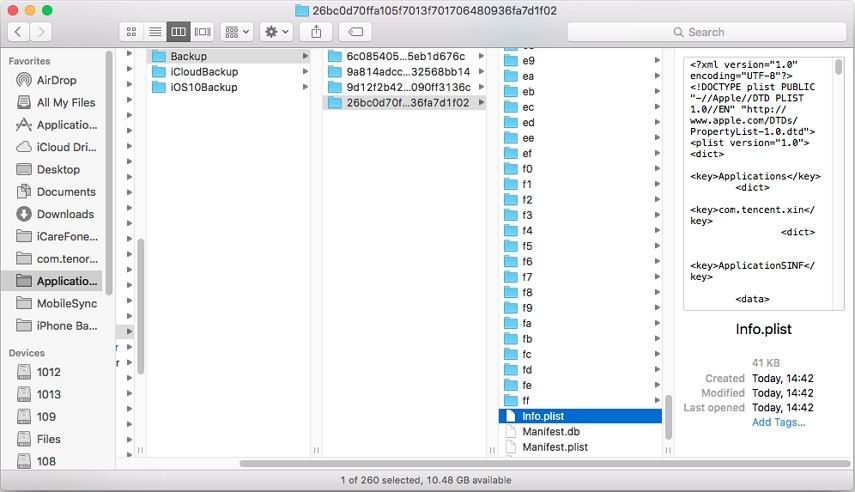Select folder 6c085405...5eb1d676c
The image size is (855, 492).
coord(405,56)
